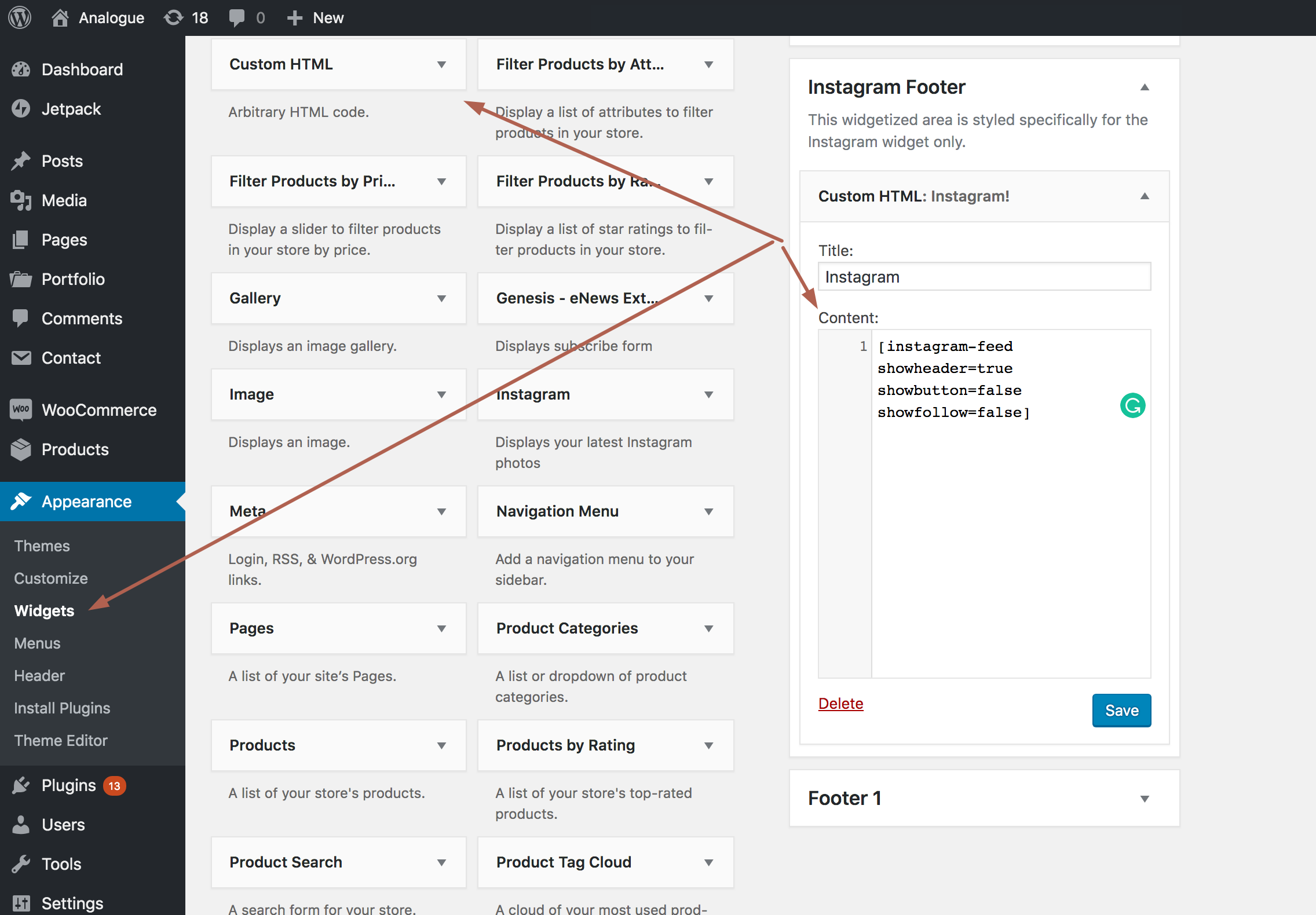Open the Customize submenu item
The height and width of the screenshot is (915, 1316).
[51, 578]
